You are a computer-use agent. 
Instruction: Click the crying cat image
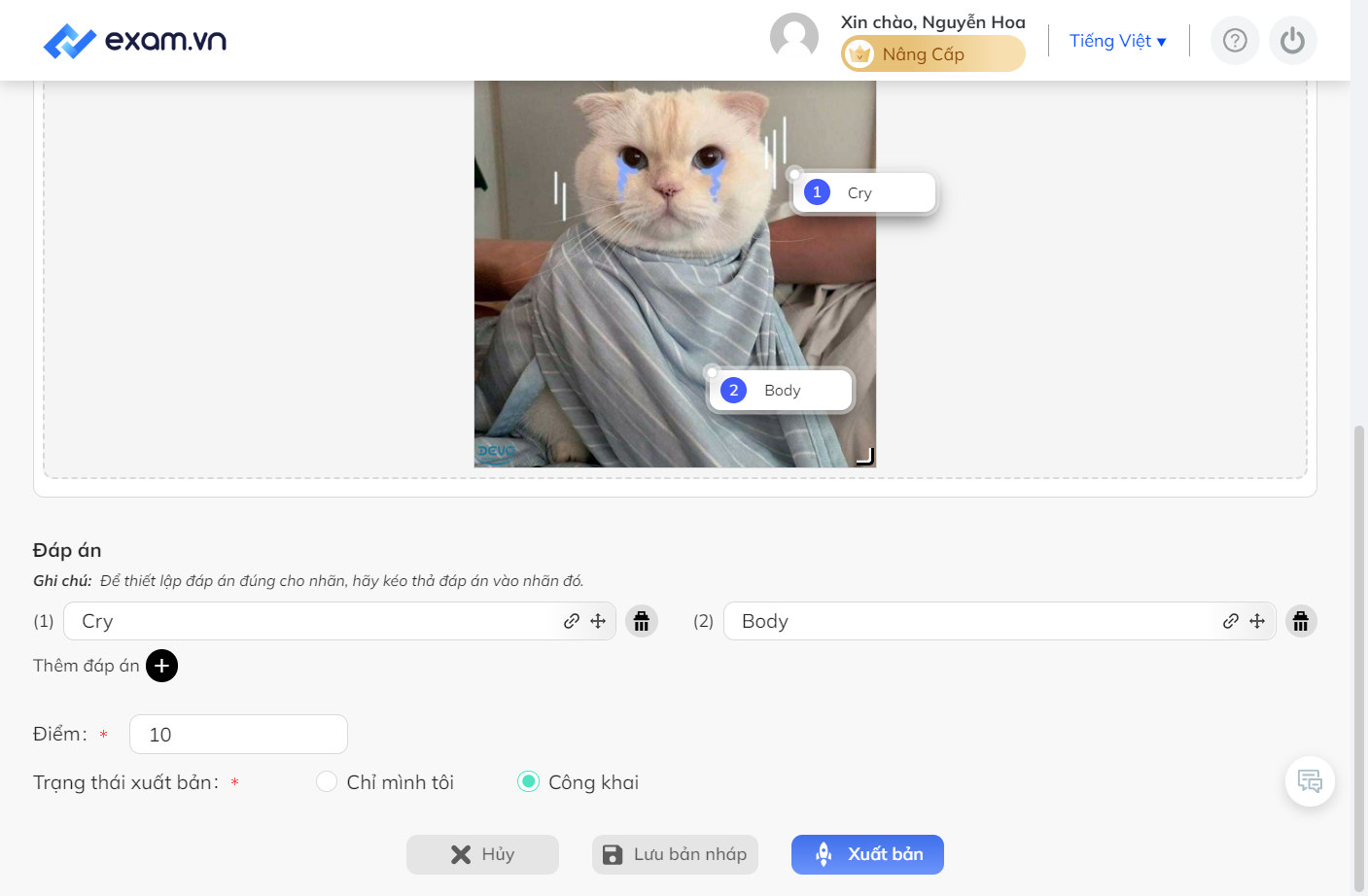tap(675, 274)
